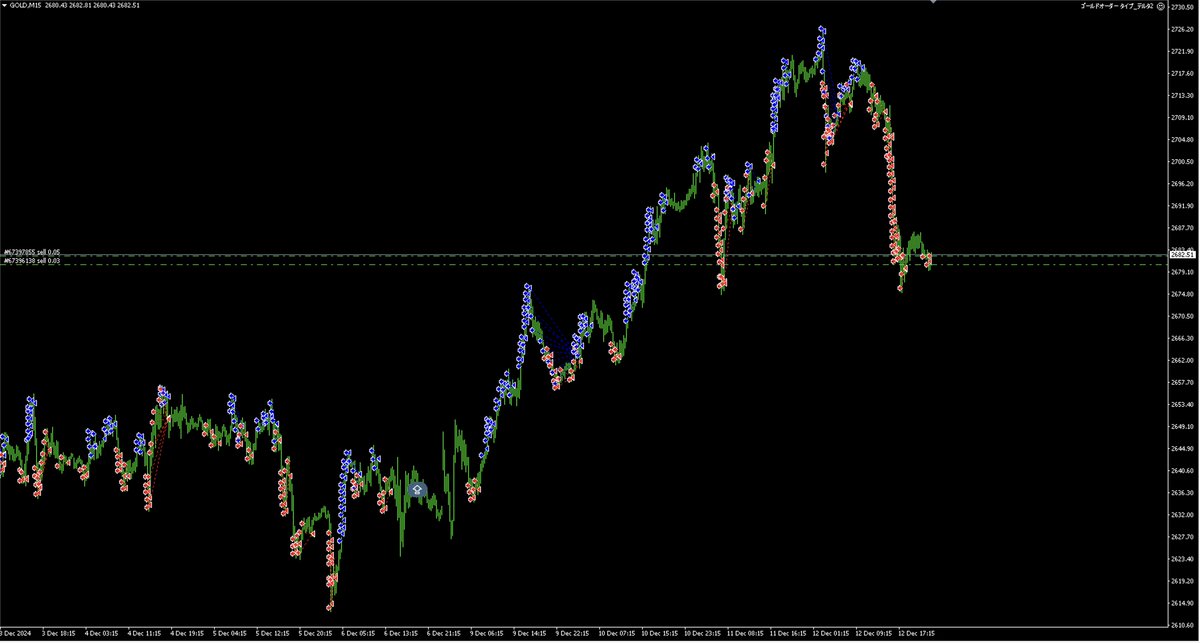Click the expert advisor name label top right

point(1118,6)
